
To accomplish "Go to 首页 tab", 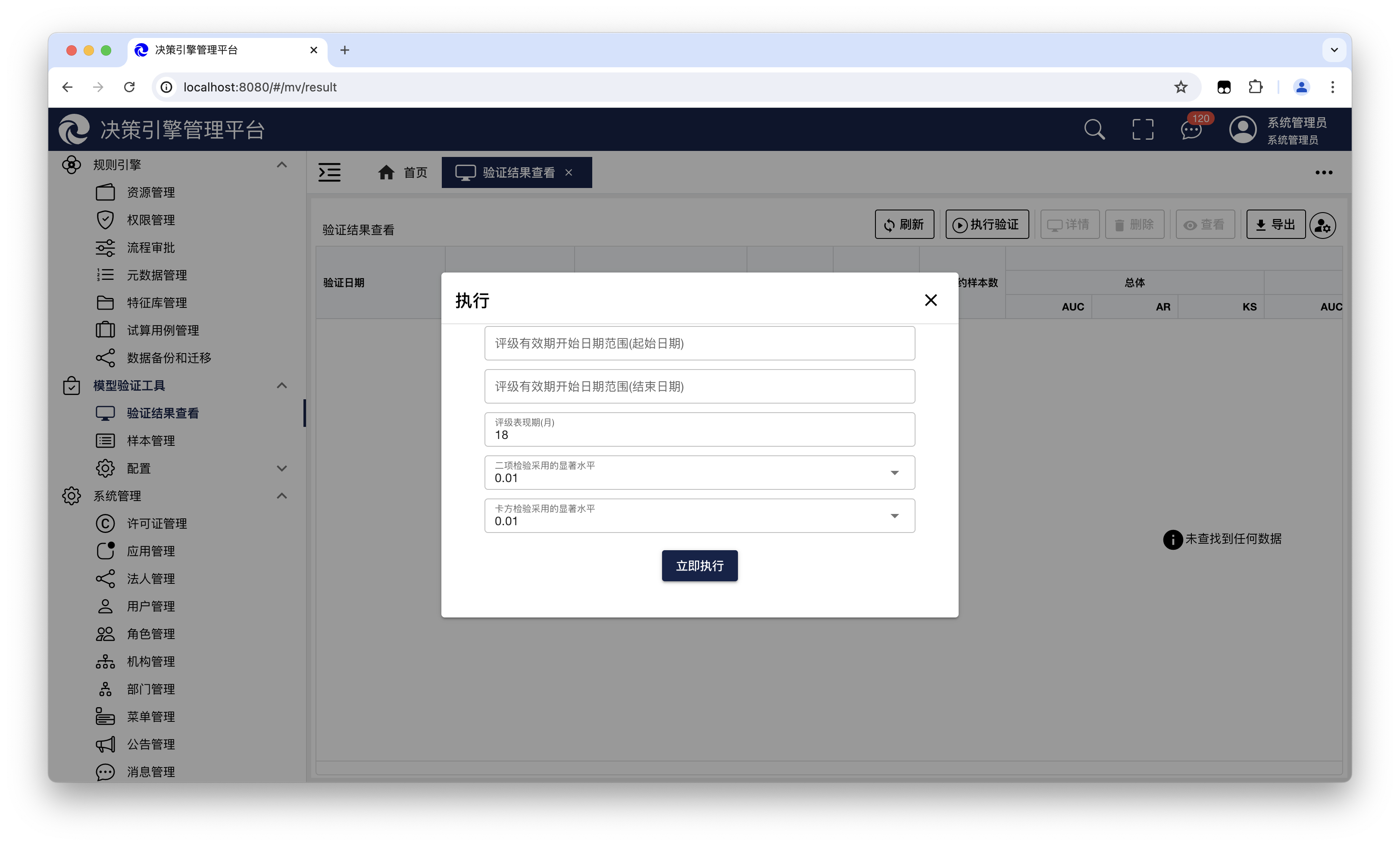I will click(x=403, y=172).
